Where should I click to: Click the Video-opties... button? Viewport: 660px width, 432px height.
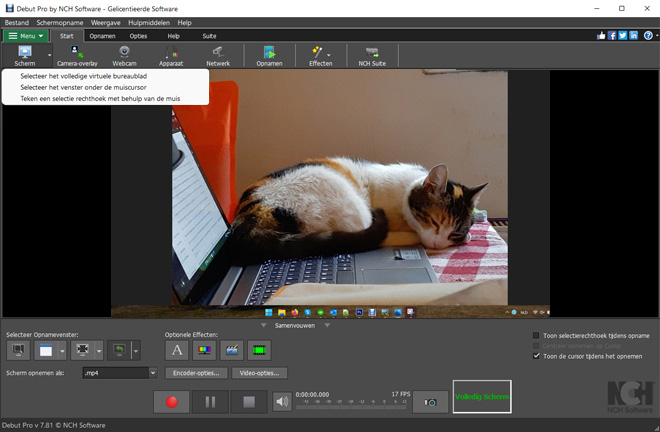pyautogui.click(x=259, y=373)
